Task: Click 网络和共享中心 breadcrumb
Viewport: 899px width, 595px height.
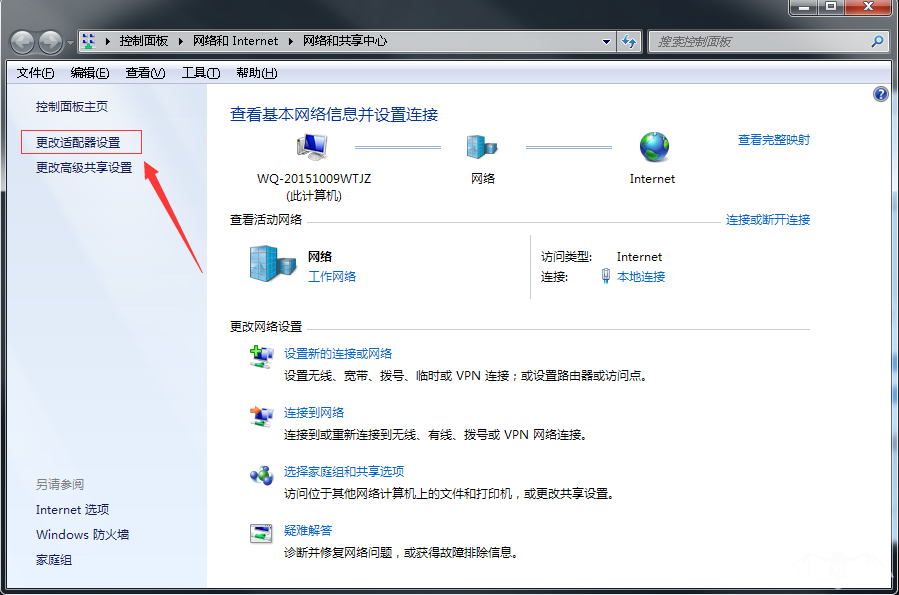Action: point(345,41)
